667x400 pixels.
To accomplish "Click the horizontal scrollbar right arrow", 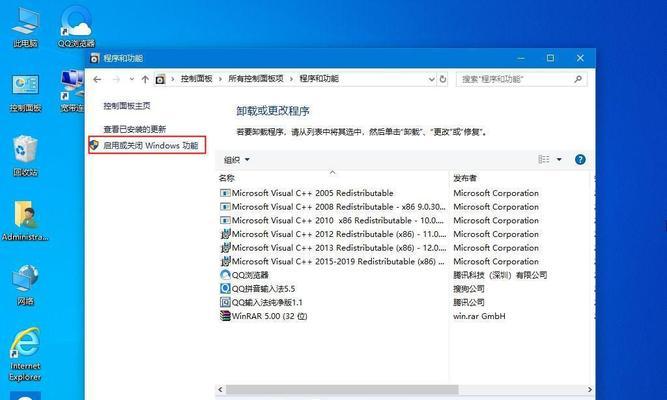I will [590, 389].
